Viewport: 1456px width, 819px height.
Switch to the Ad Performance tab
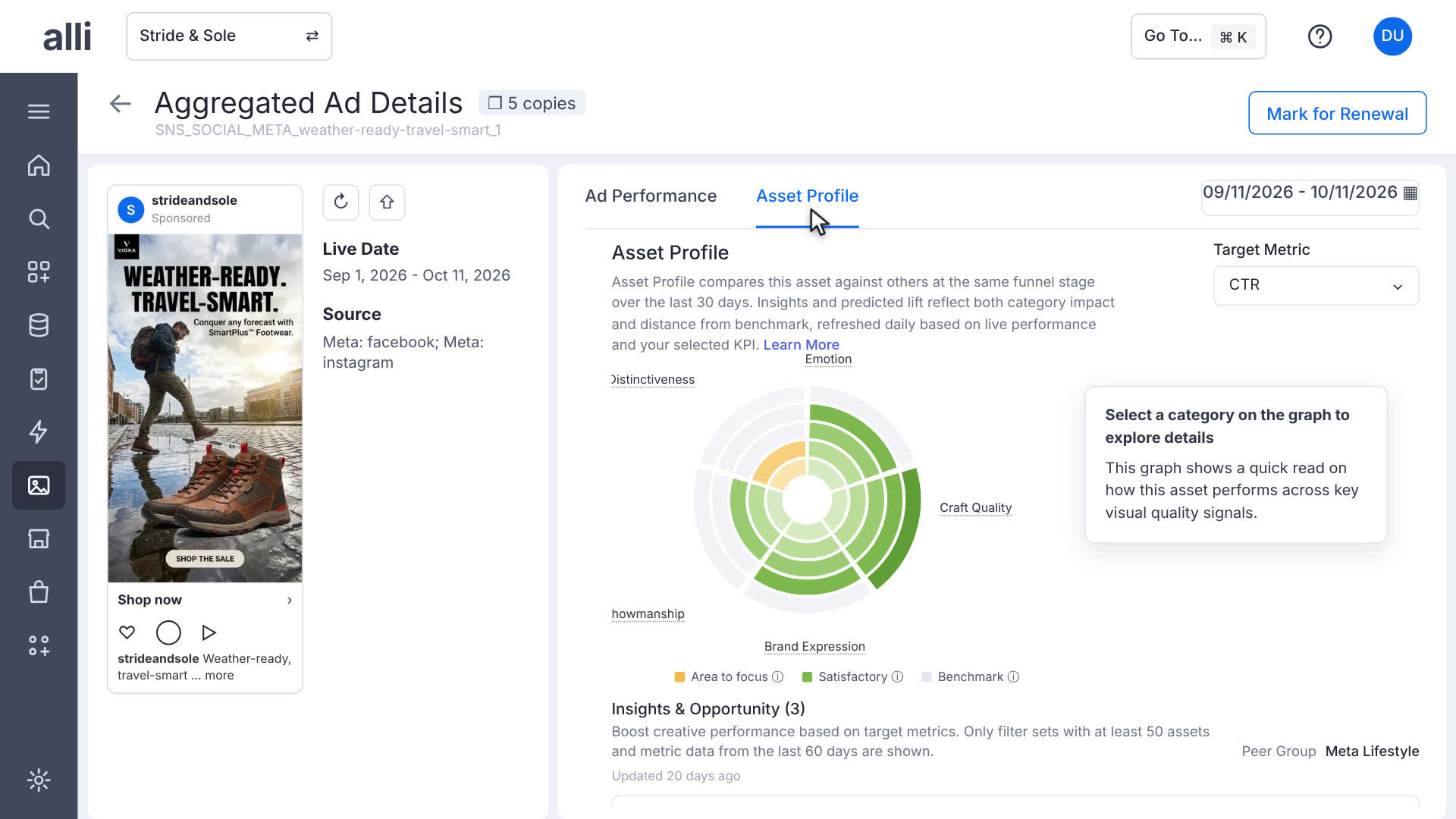click(651, 196)
